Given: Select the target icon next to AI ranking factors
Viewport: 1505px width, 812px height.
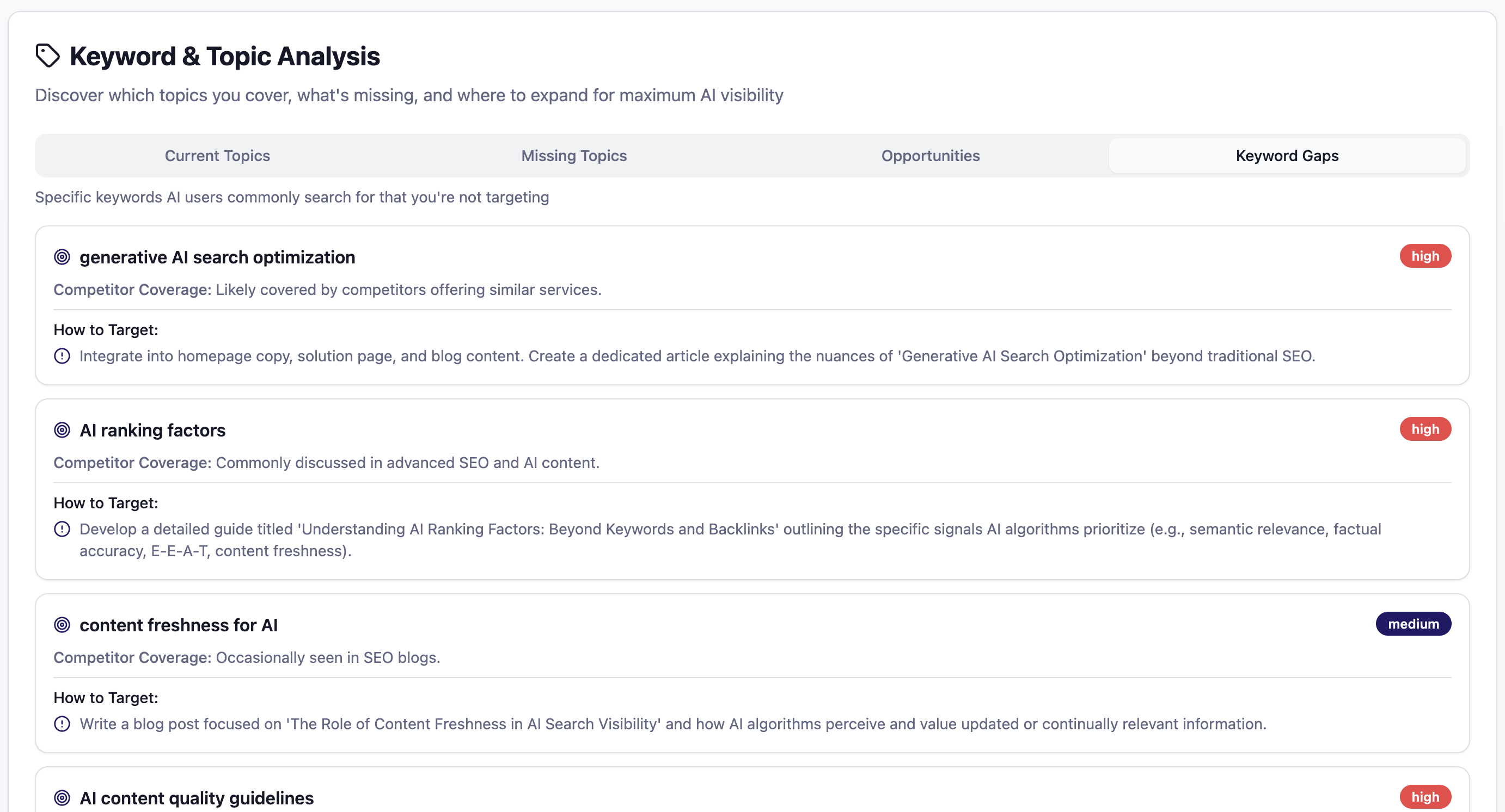Looking at the screenshot, I should click(62, 430).
